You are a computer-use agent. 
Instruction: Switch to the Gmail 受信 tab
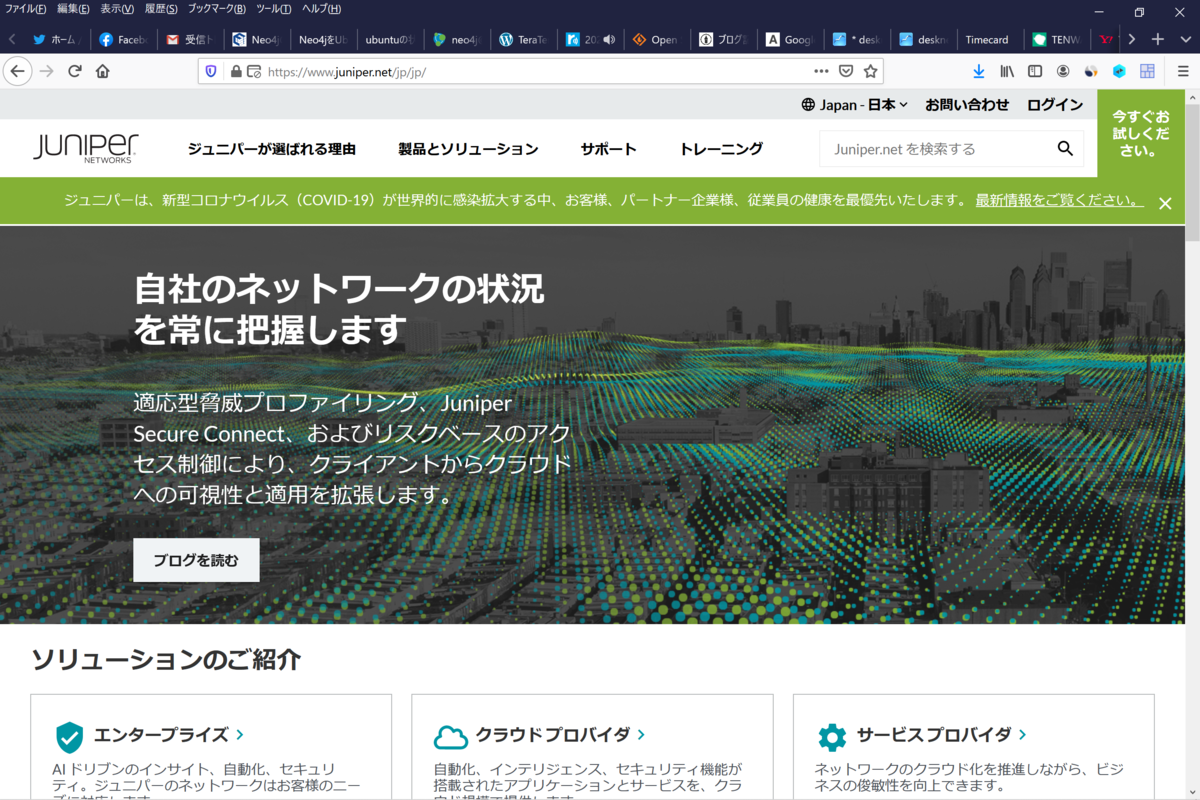pos(191,40)
